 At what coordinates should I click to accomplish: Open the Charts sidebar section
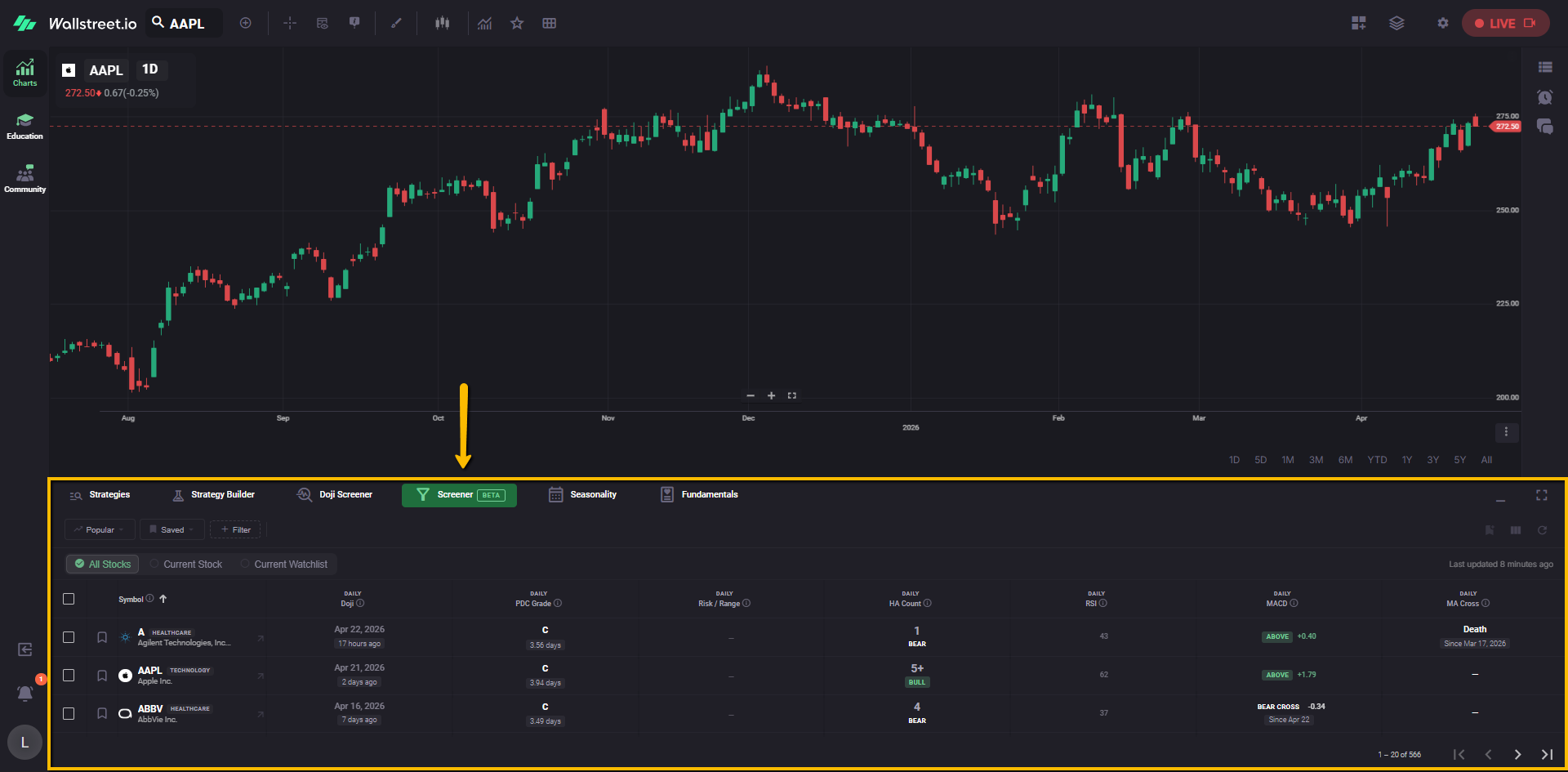point(24,73)
